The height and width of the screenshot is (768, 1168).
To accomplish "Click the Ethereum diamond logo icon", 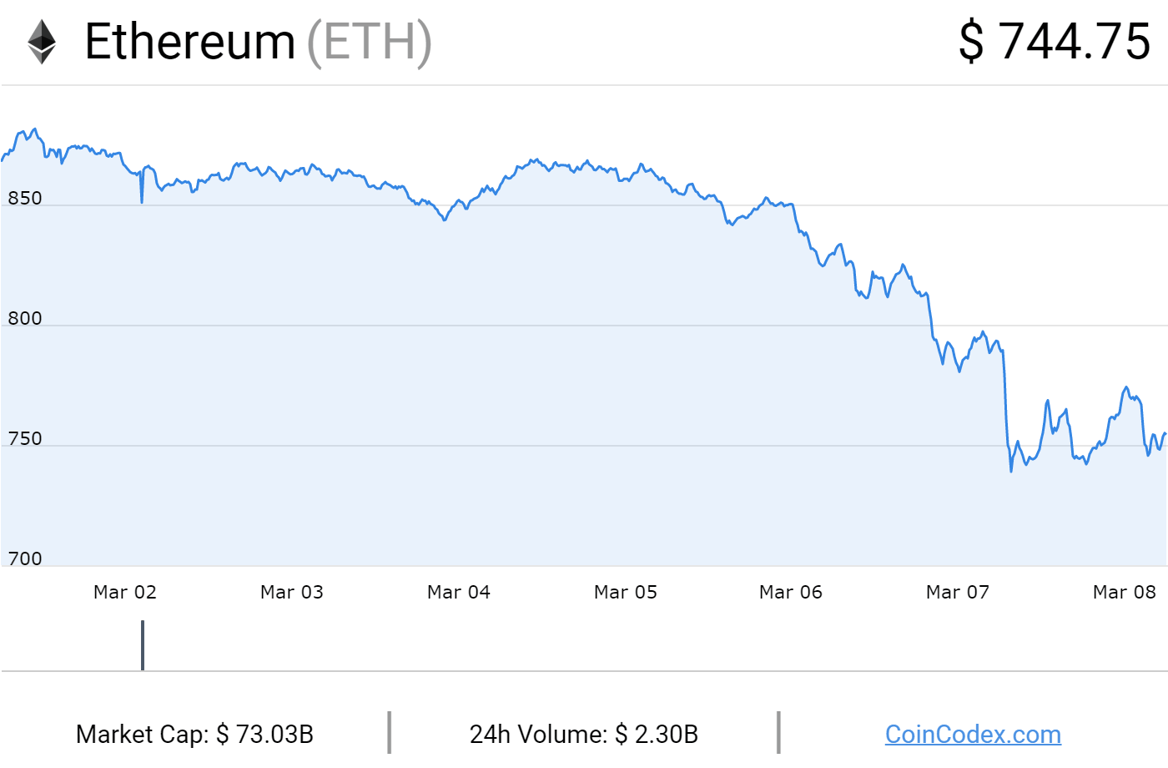I will 41,42.
